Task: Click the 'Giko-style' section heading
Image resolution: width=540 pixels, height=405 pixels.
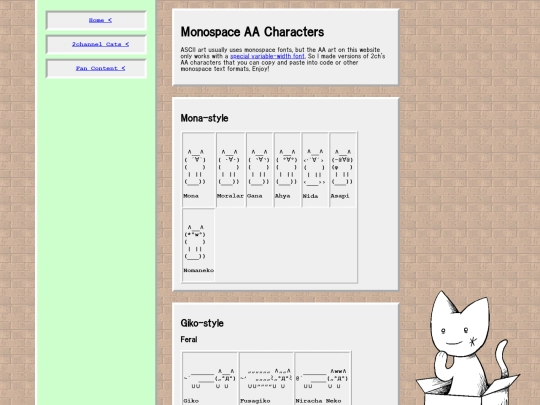Action: [x=202, y=323]
